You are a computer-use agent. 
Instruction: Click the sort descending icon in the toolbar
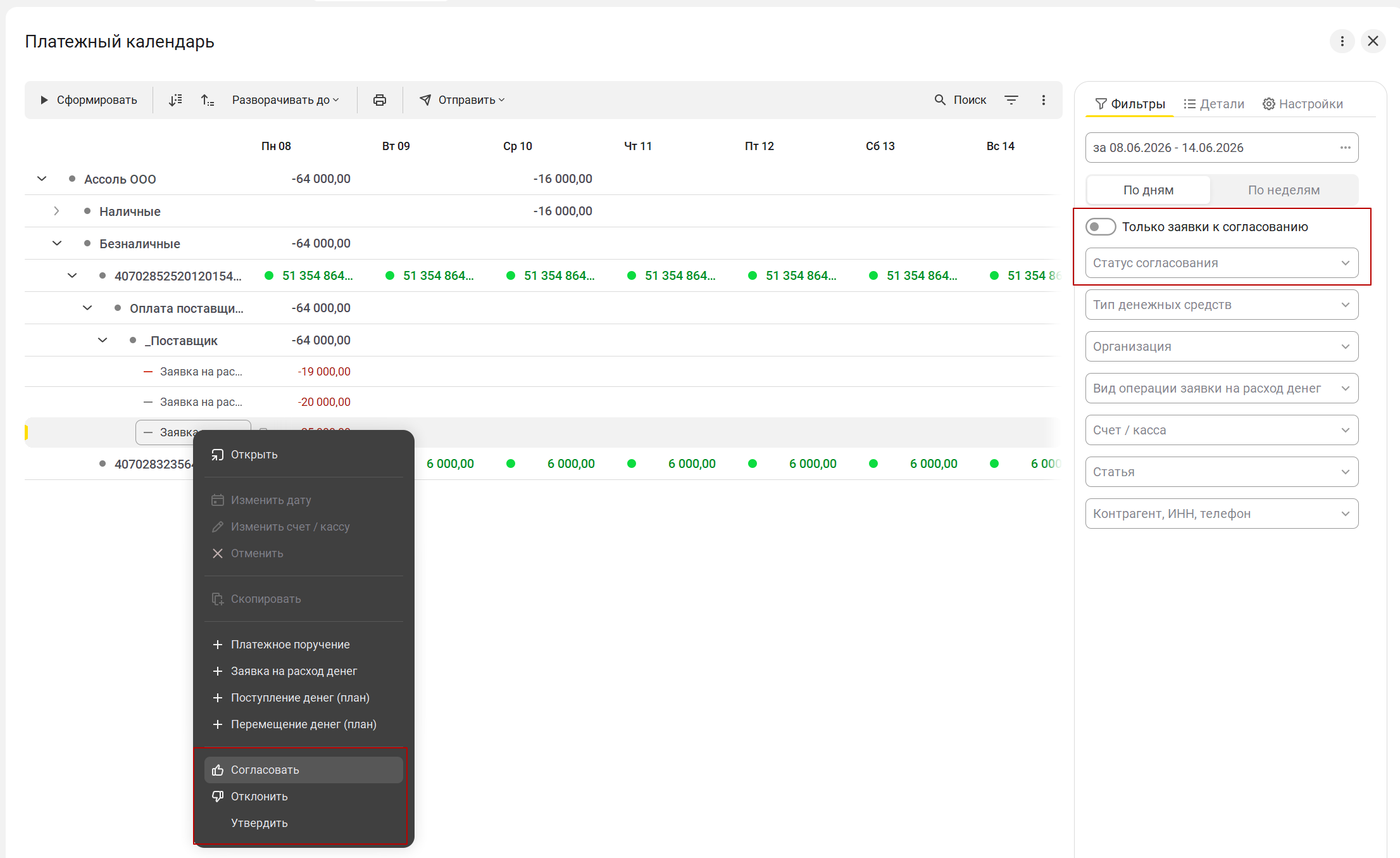[175, 100]
